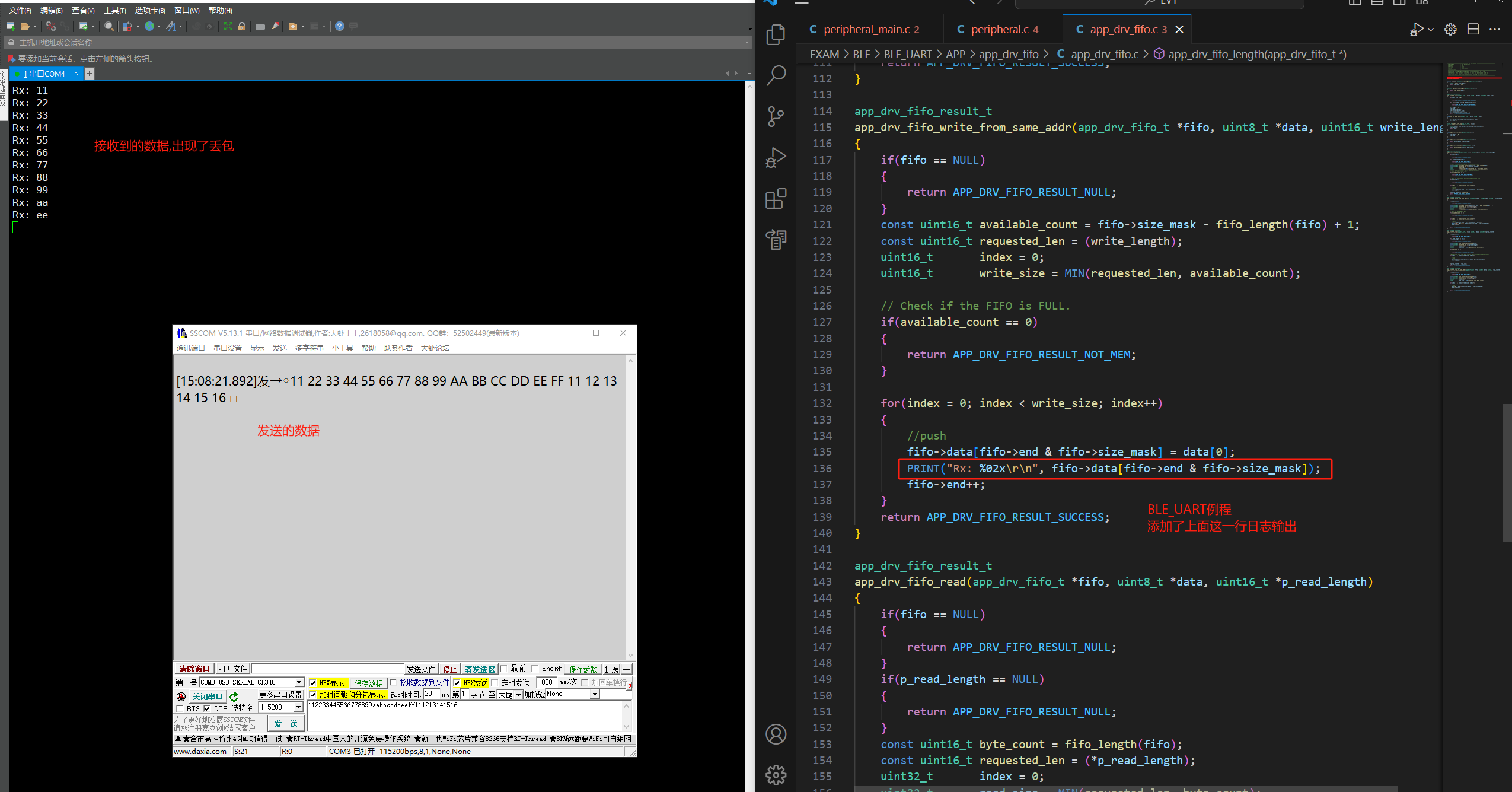Click the editor gear icon near run button
Image resolution: width=1512 pixels, height=792 pixels.
click(1450, 29)
